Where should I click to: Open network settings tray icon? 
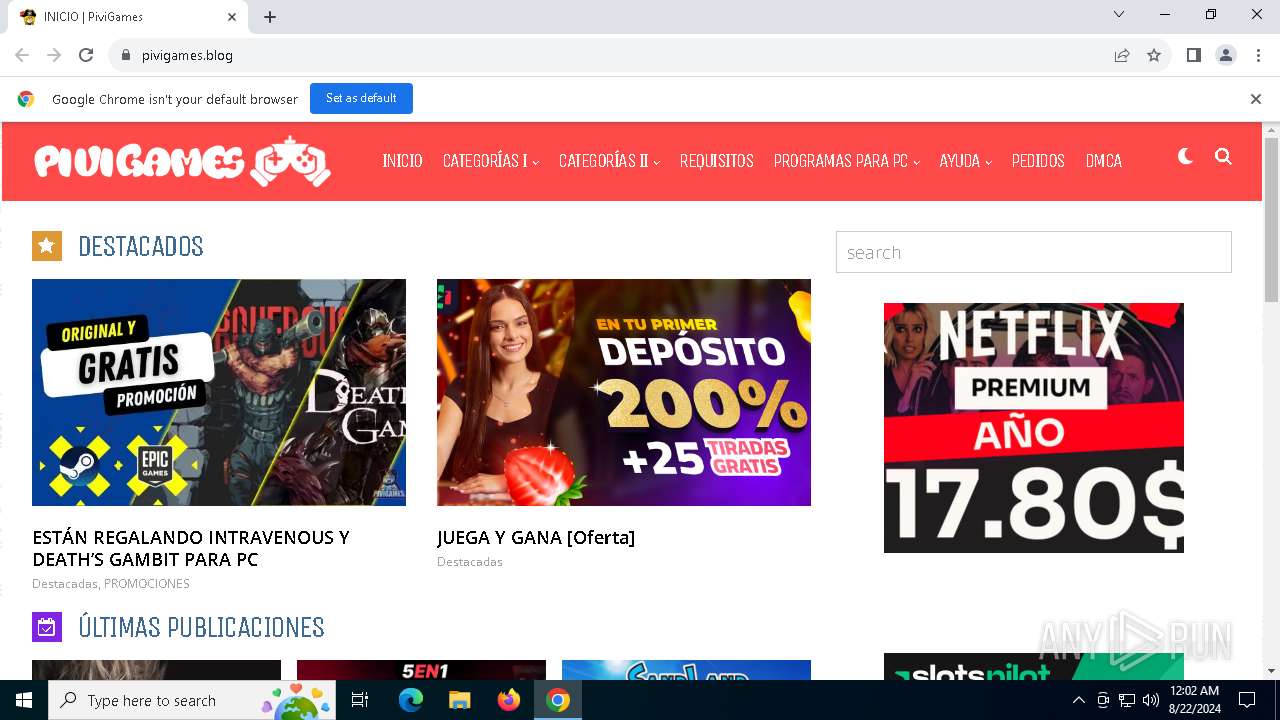coord(1127,700)
